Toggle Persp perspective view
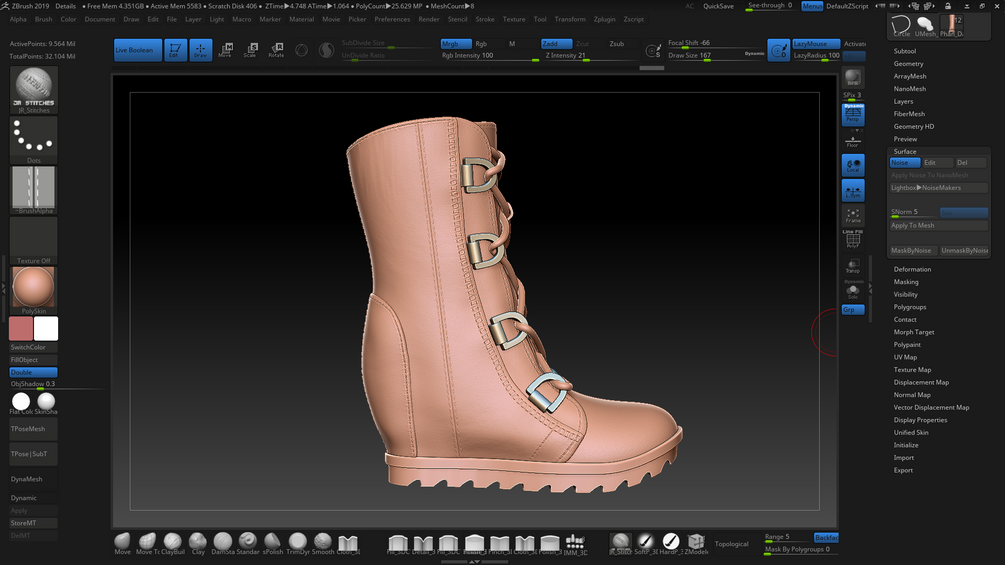 (853, 114)
